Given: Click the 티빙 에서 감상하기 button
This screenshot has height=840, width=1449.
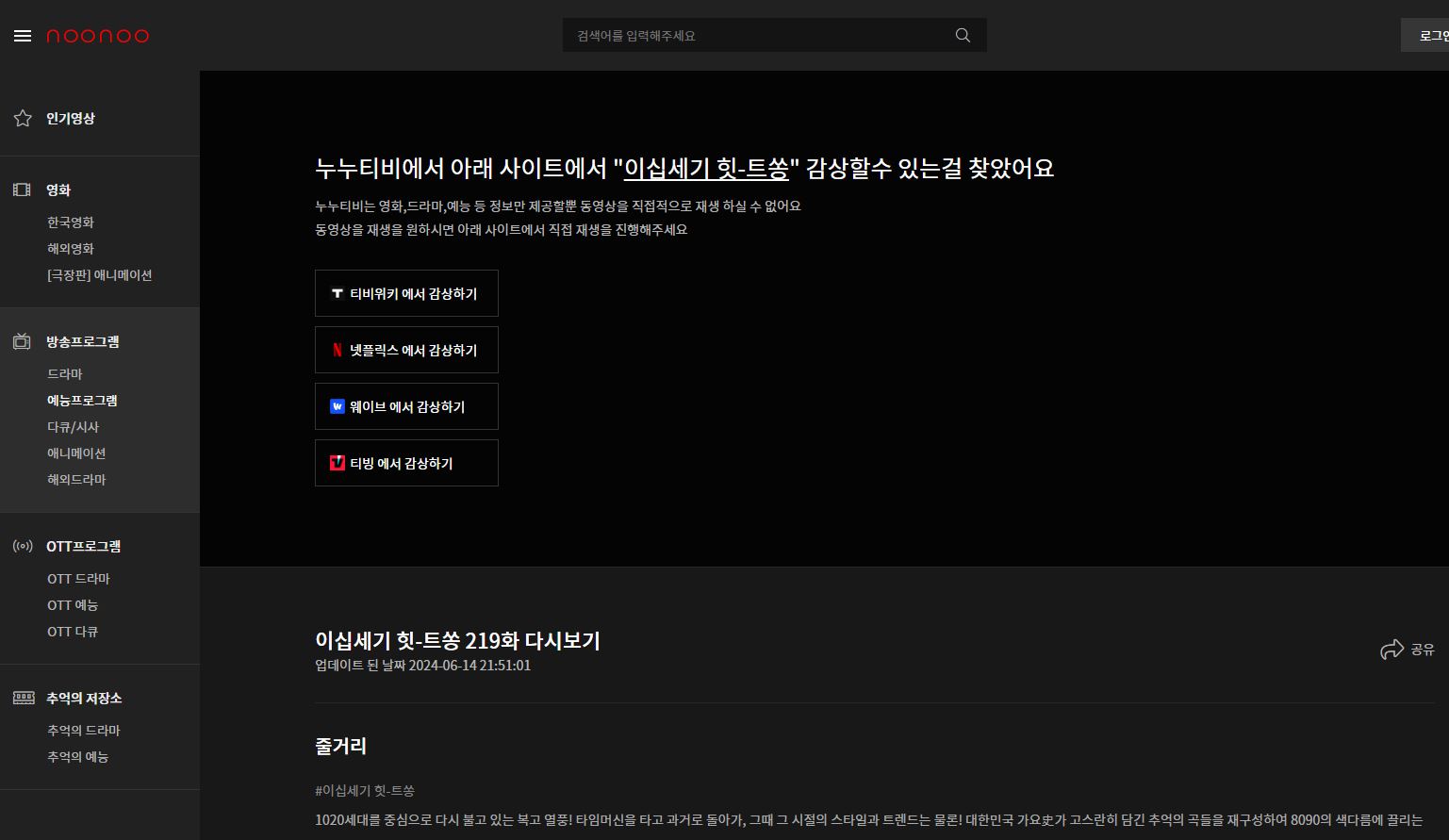Looking at the screenshot, I should point(406,463).
